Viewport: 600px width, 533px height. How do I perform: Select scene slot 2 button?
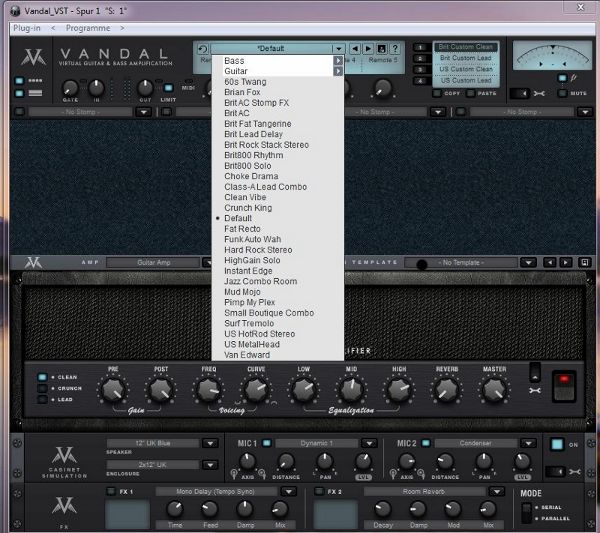pos(420,59)
